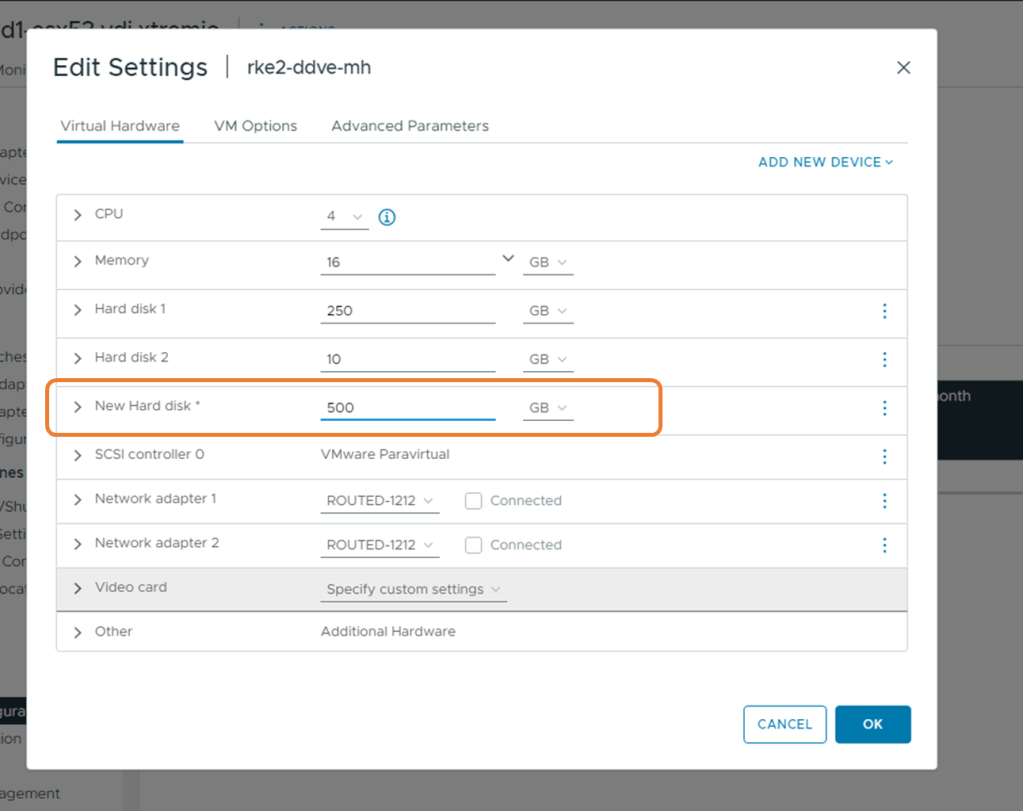1023x811 pixels.
Task: Open New Hard disk actions menu
Action: pos(884,408)
